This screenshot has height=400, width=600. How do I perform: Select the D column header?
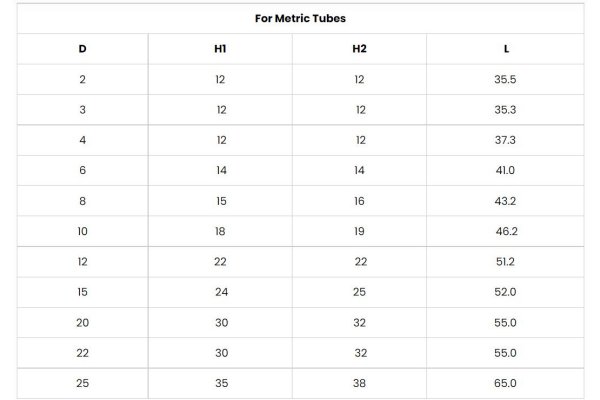82,49
